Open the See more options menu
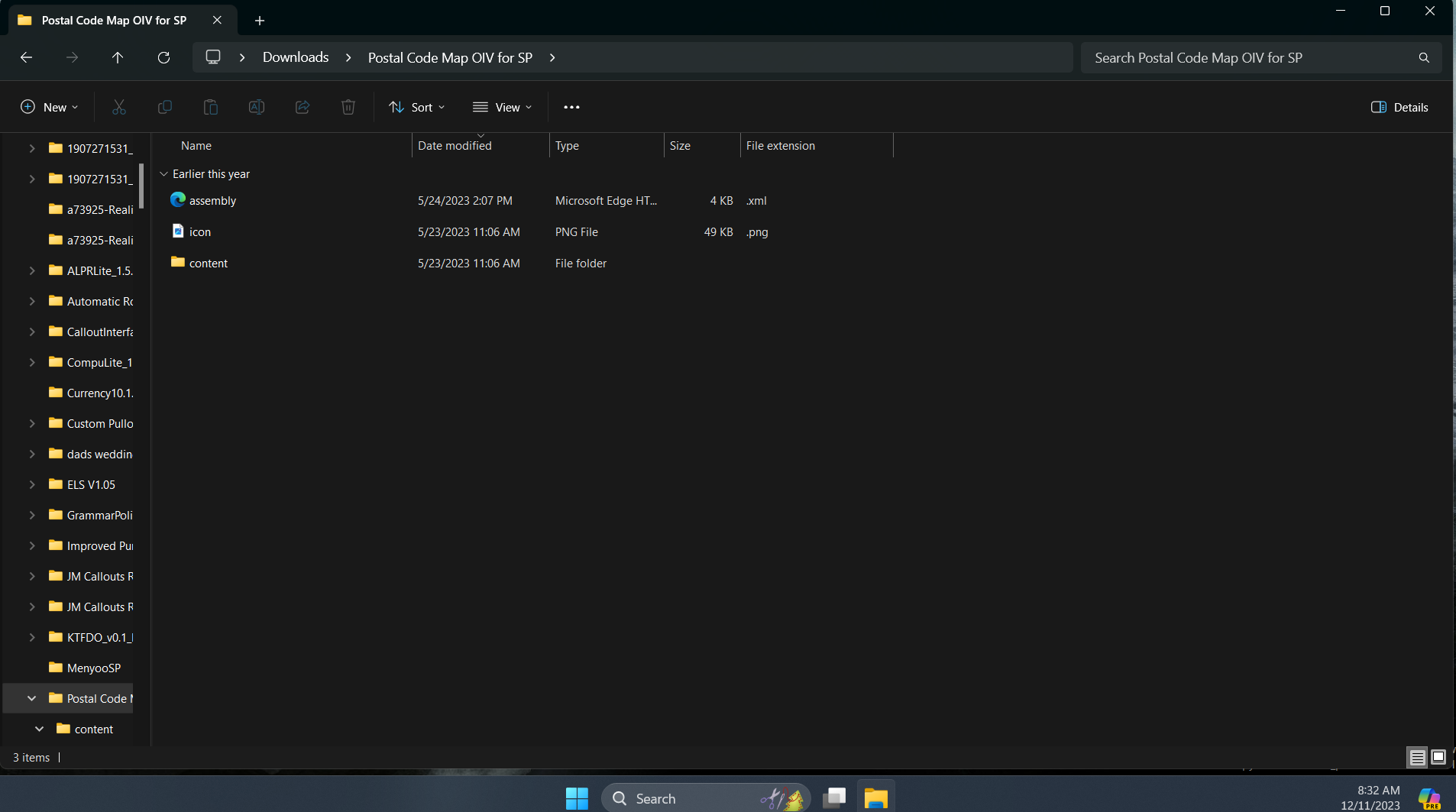The width and height of the screenshot is (1456, 812). [571, 108]
